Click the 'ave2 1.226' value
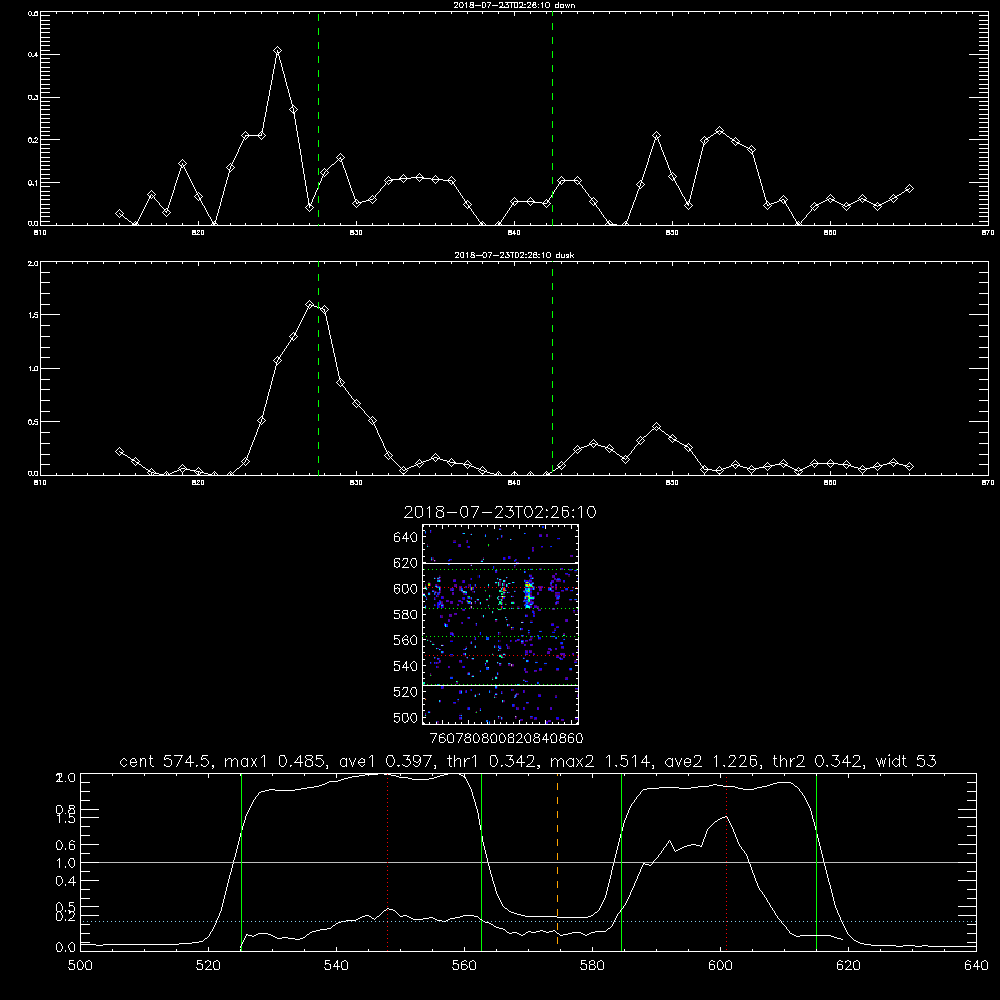Image resolution: width=1000 pixels, height=1000 pixels. [x=711, y=761]
